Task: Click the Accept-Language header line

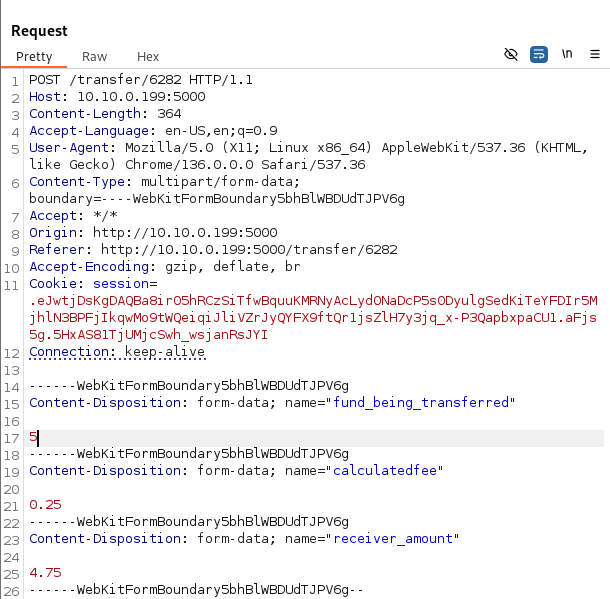Action: click(153, 131)
